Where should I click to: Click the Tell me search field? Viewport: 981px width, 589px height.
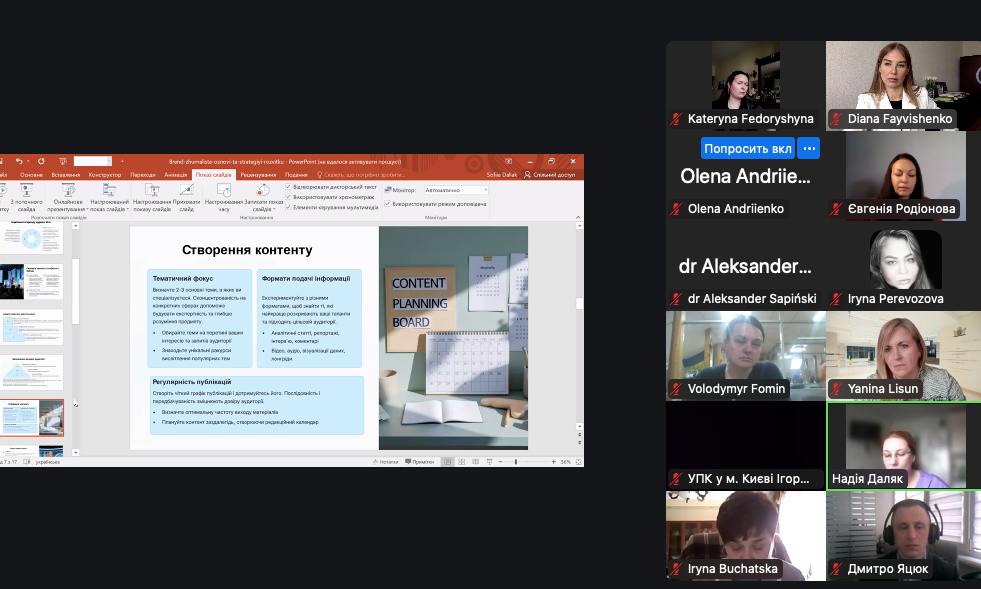[x=360, y=175]
